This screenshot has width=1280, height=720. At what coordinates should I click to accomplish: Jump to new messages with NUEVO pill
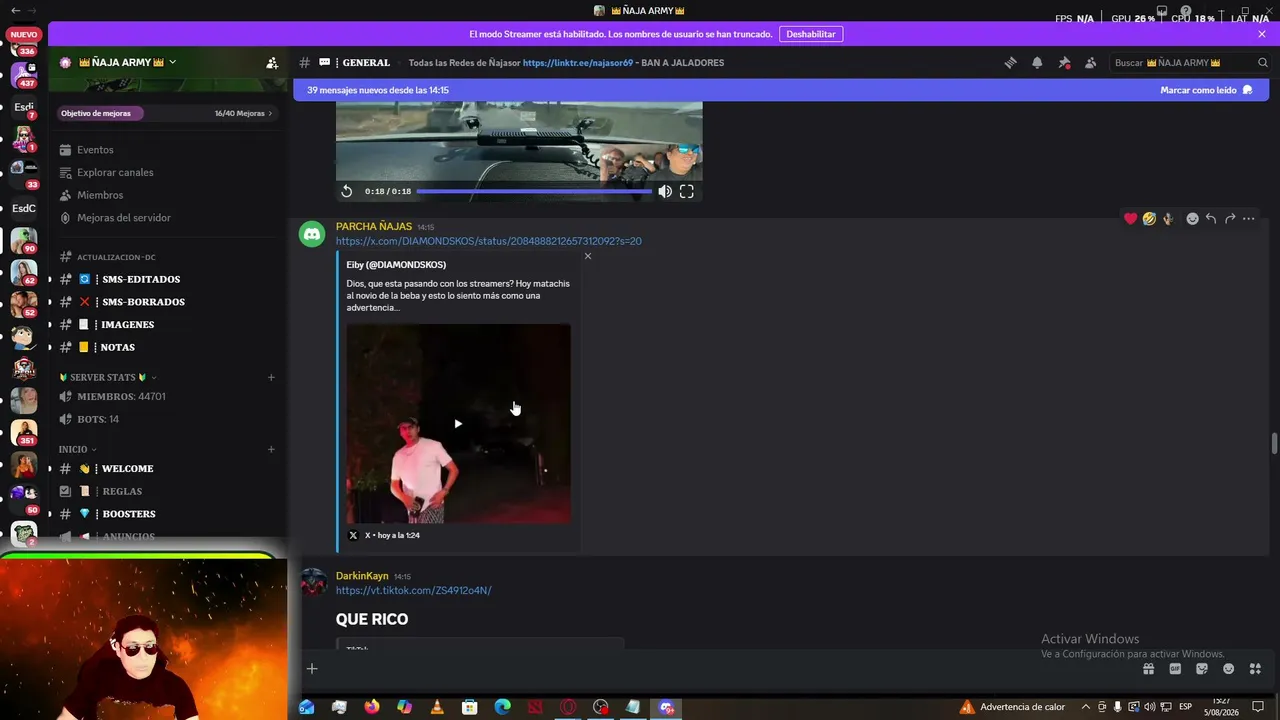click(23, 34)
